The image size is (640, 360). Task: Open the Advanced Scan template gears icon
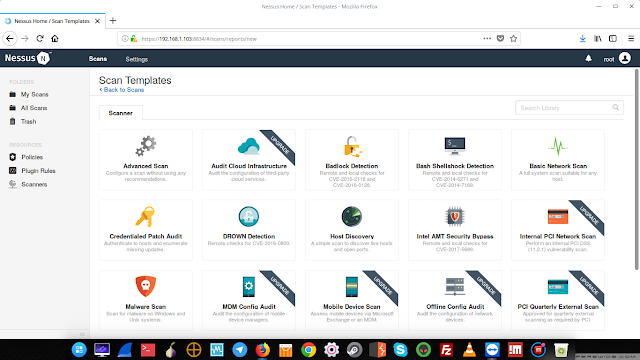pyautogui.click(x=146, y=146)
